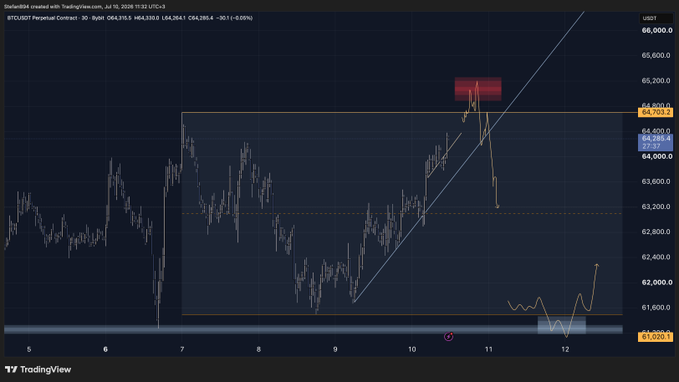
Task: Click the orange 61,020.1 price label
Action: pyautogui.click(x=656, y=337)
